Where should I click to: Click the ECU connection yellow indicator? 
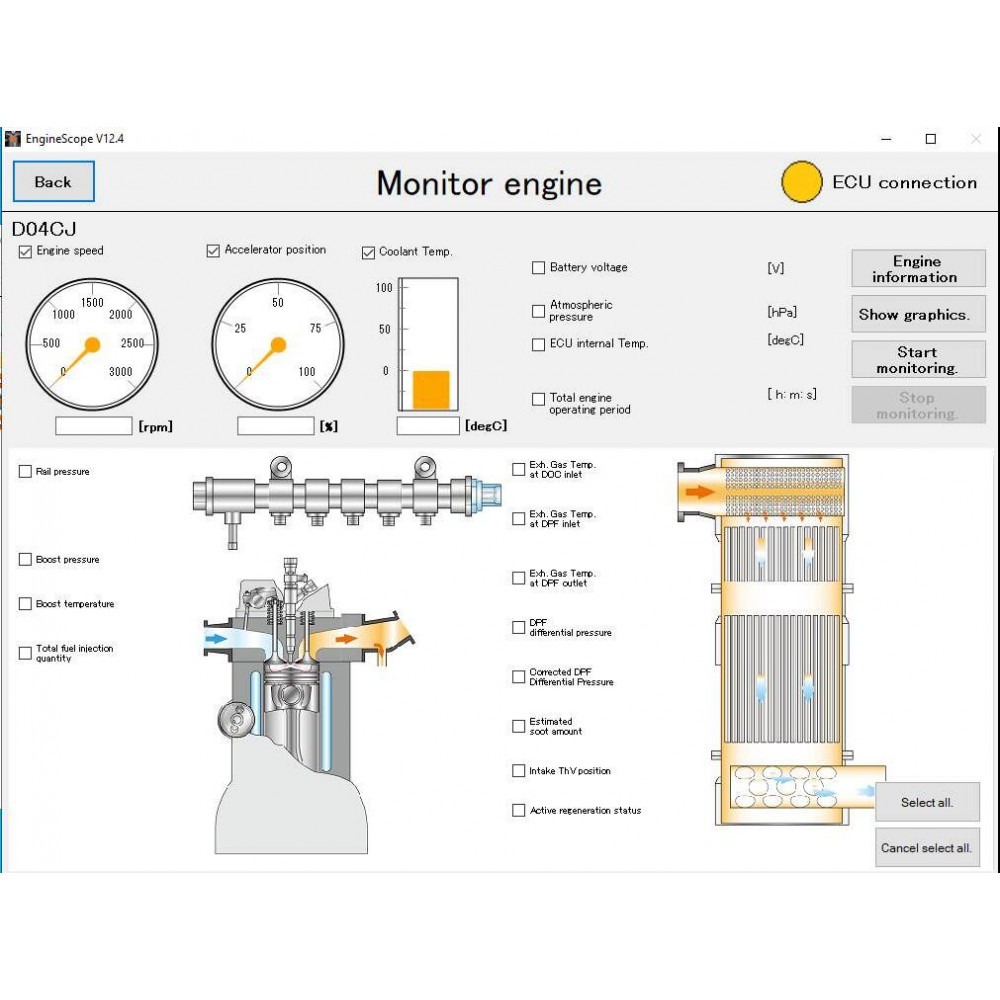click(x=802, y=182)
